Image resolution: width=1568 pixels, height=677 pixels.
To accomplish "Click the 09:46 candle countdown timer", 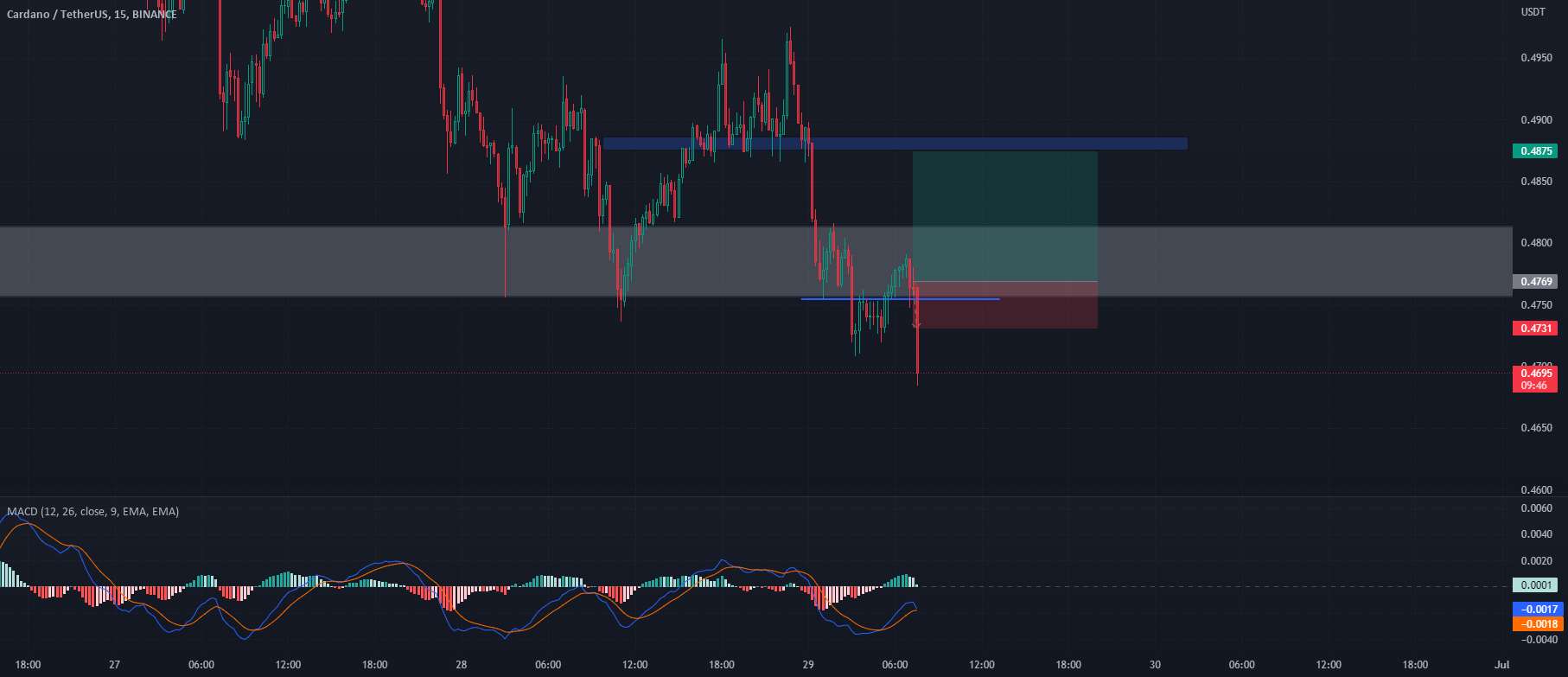I will click(x=1534, y=386).
